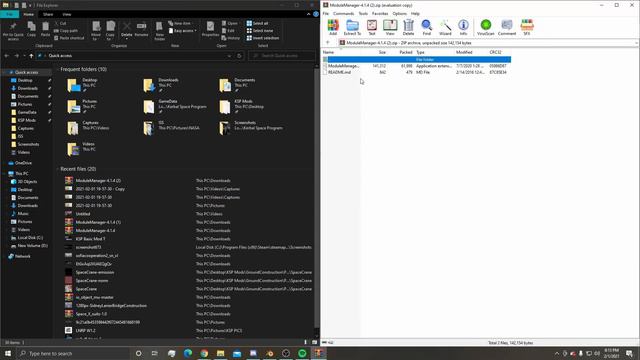
Task: Click Explorer refresh button beside address bar
Action: [x=239, y=56]
